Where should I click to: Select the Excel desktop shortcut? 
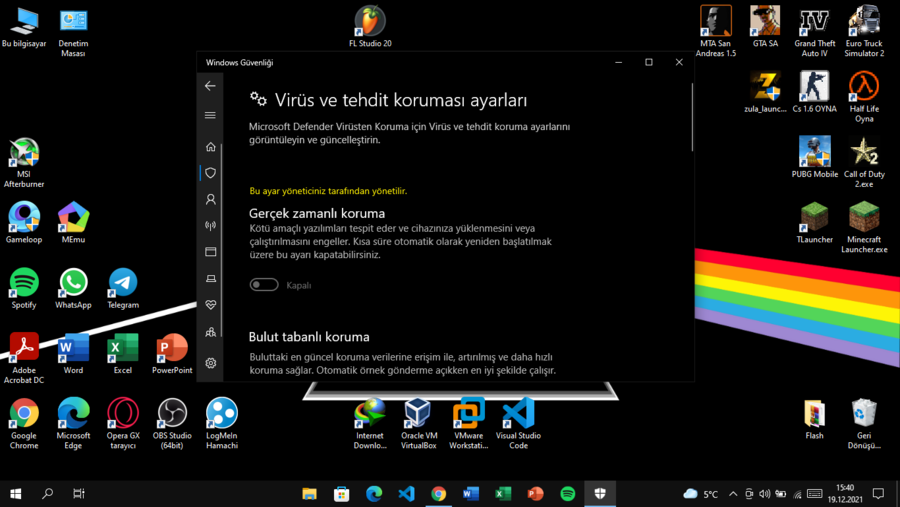pos(123,354)
